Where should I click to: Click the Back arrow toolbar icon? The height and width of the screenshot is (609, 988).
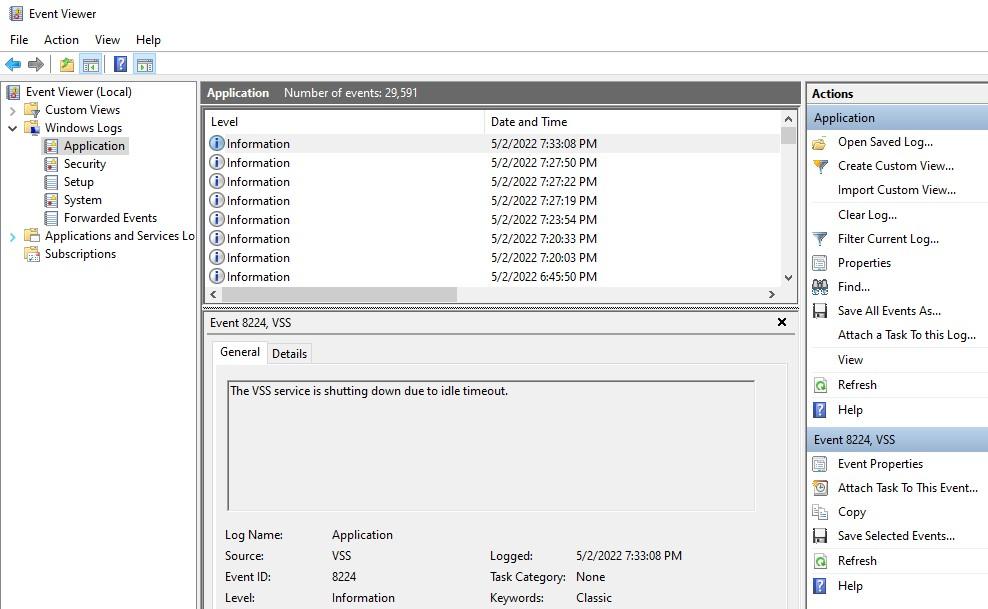13,64
